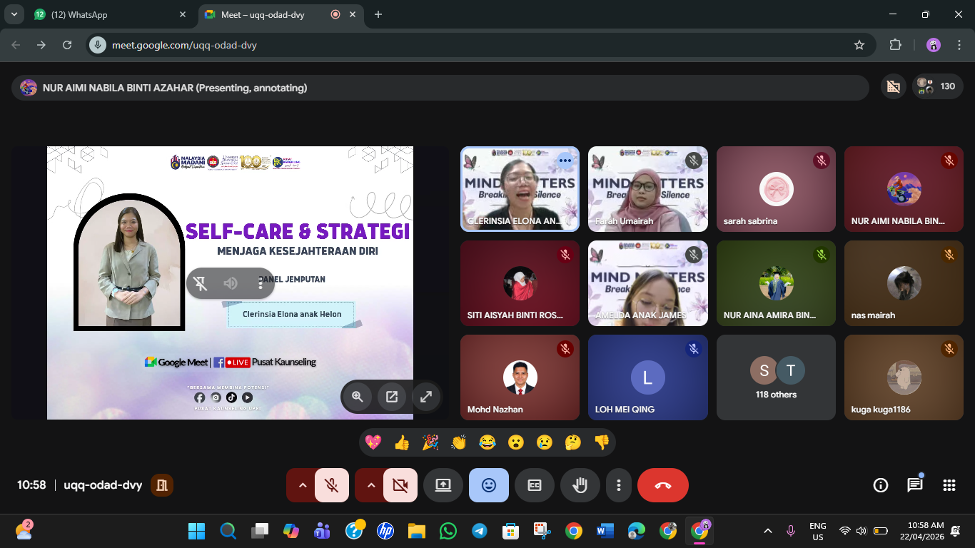Unpin the shared presentation
Image resolution: width=977 pixels, height=550 pixels.
201,283
